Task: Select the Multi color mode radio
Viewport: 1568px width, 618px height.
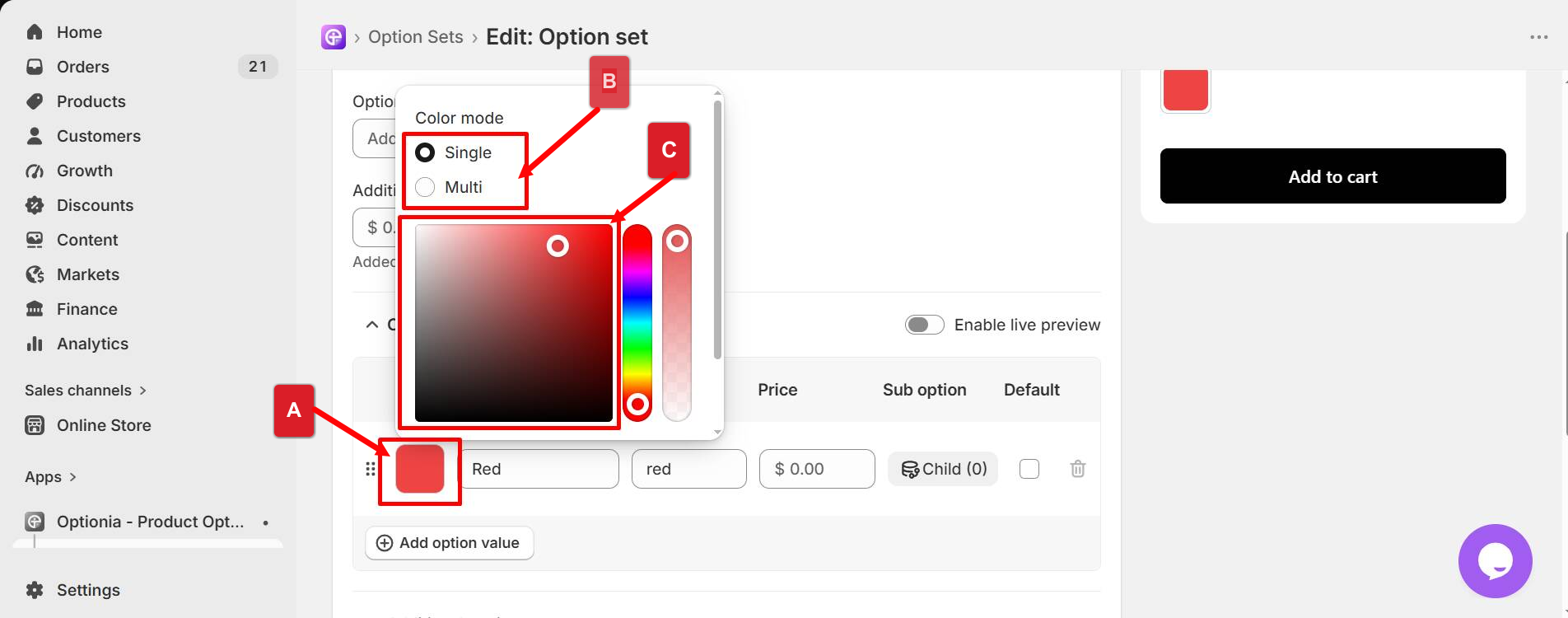Action: pos(425,187)
